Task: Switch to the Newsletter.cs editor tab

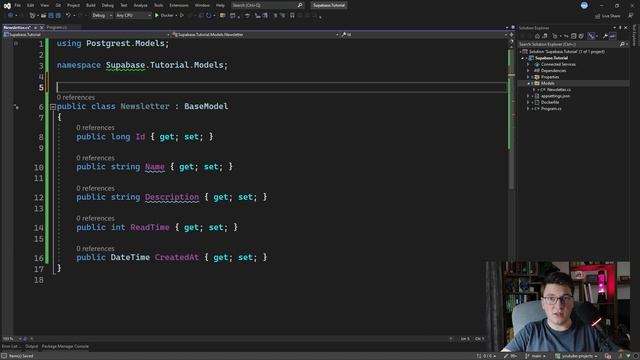Action: pos(17,27)
